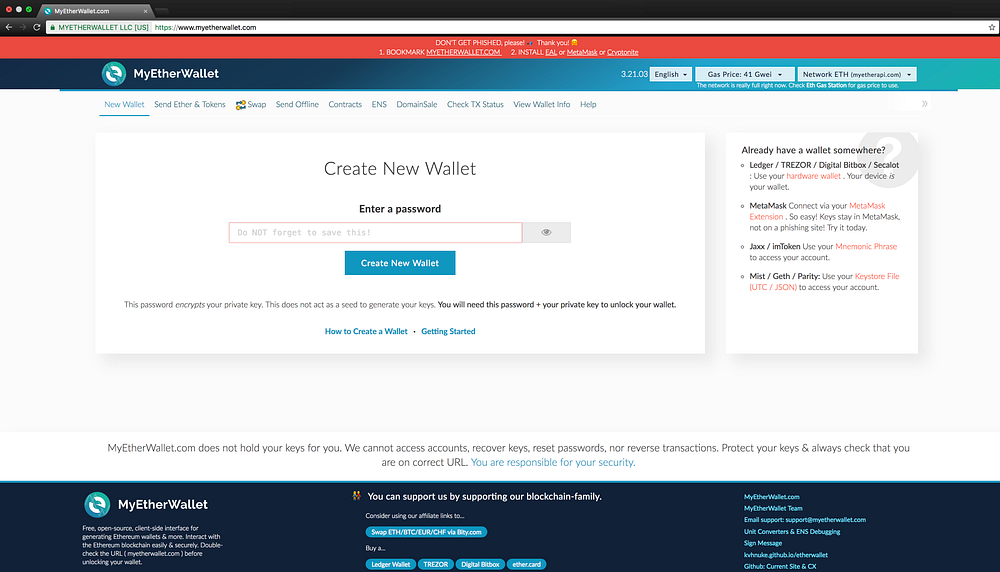Open the Sign Message footer link

click(763, 543)
